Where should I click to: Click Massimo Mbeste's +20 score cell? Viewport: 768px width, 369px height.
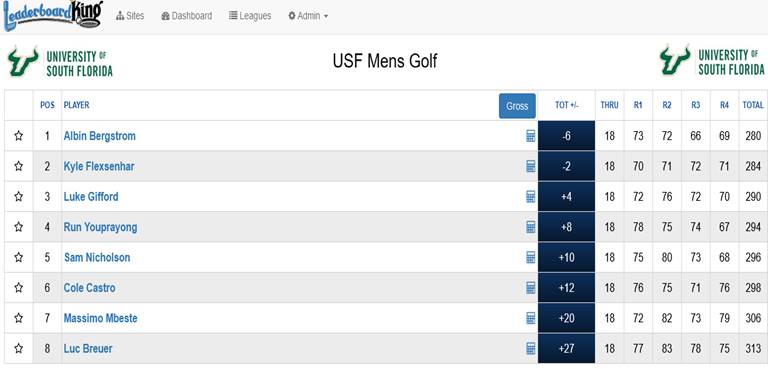click(x=566, y=319)
